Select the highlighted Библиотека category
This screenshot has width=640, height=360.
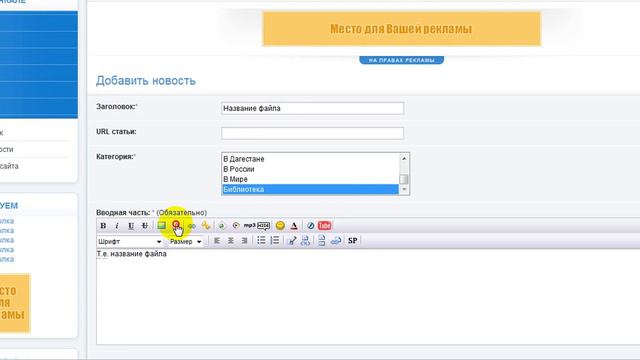click(x=310, y=189)
